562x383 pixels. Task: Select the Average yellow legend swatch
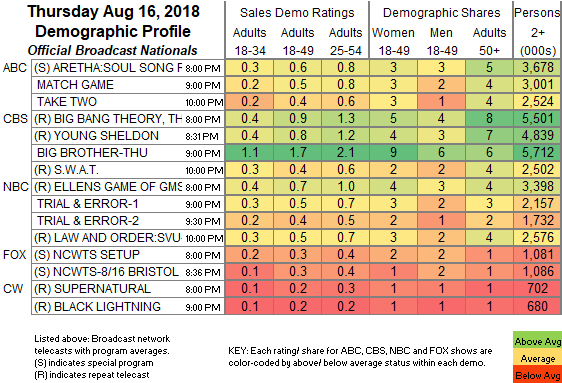537,358
